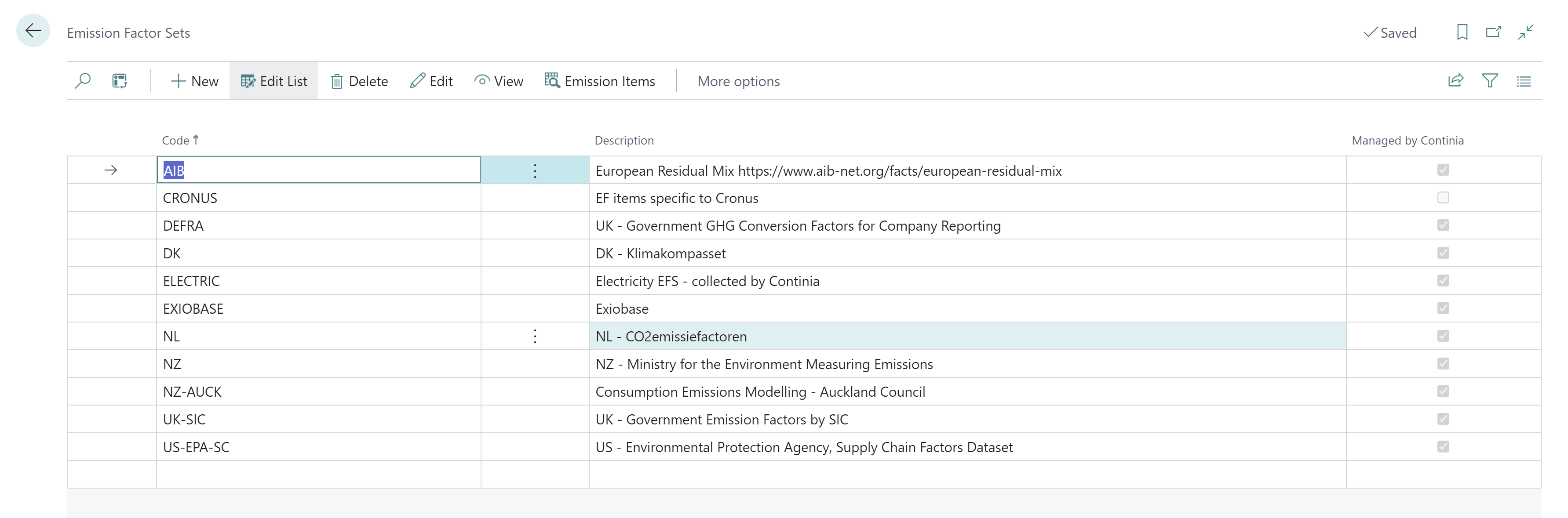Click the share icon

point(1455,81)
